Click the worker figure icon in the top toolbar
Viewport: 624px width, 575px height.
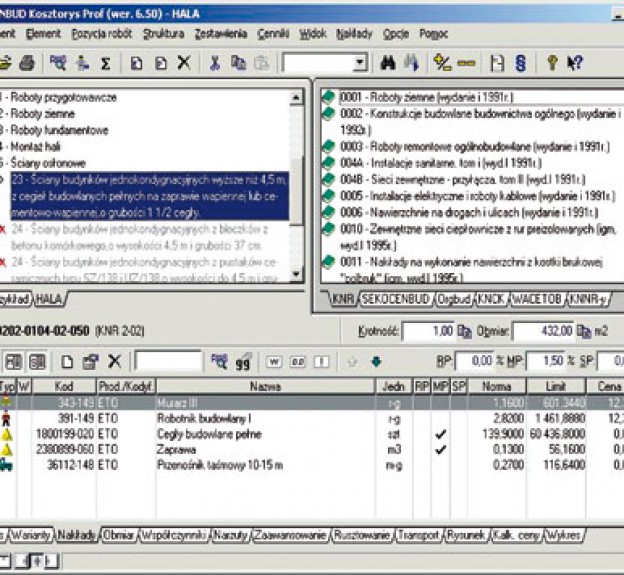[x=82, y=63]
